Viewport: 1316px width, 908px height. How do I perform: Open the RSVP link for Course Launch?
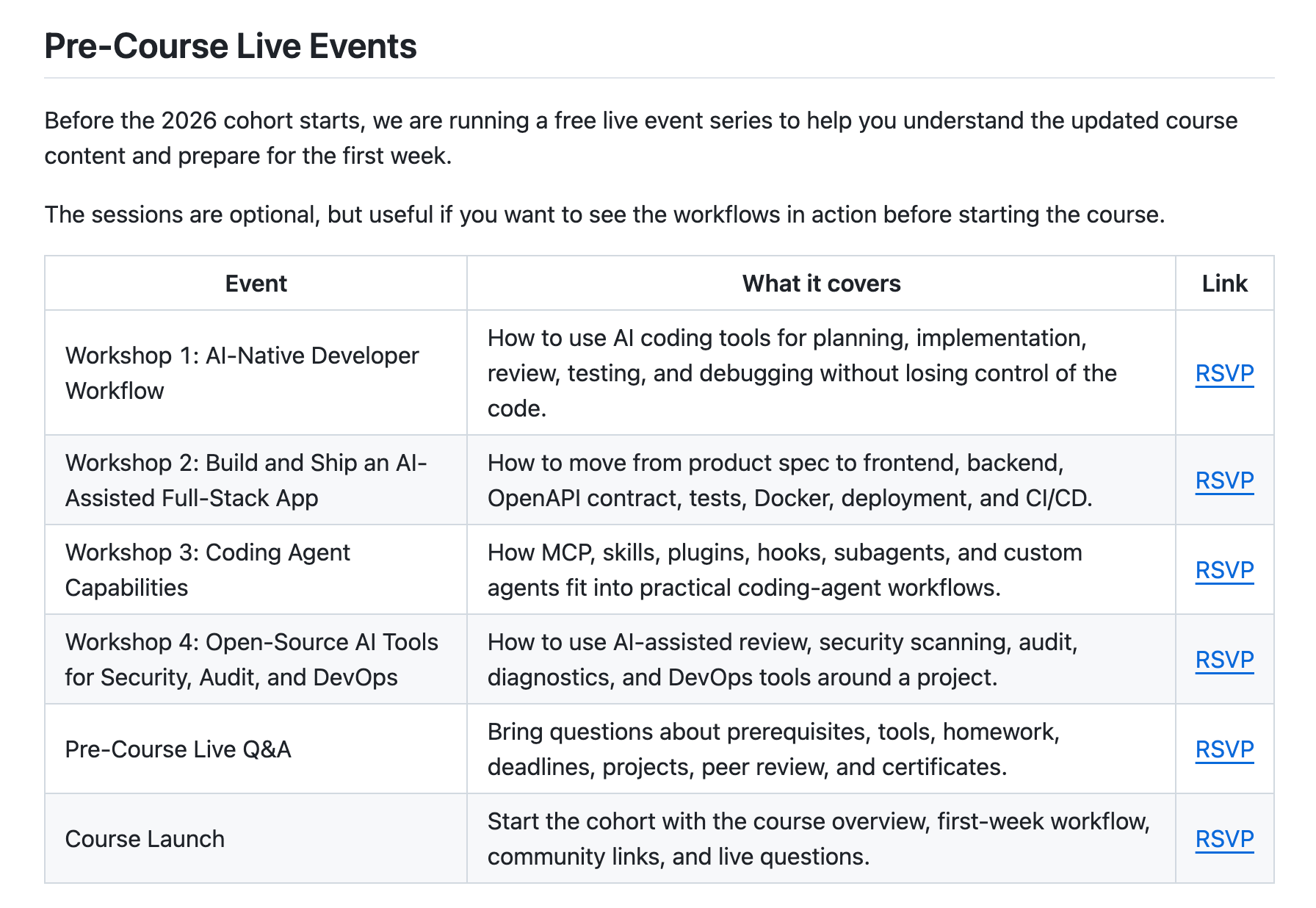coord(1224,839)
